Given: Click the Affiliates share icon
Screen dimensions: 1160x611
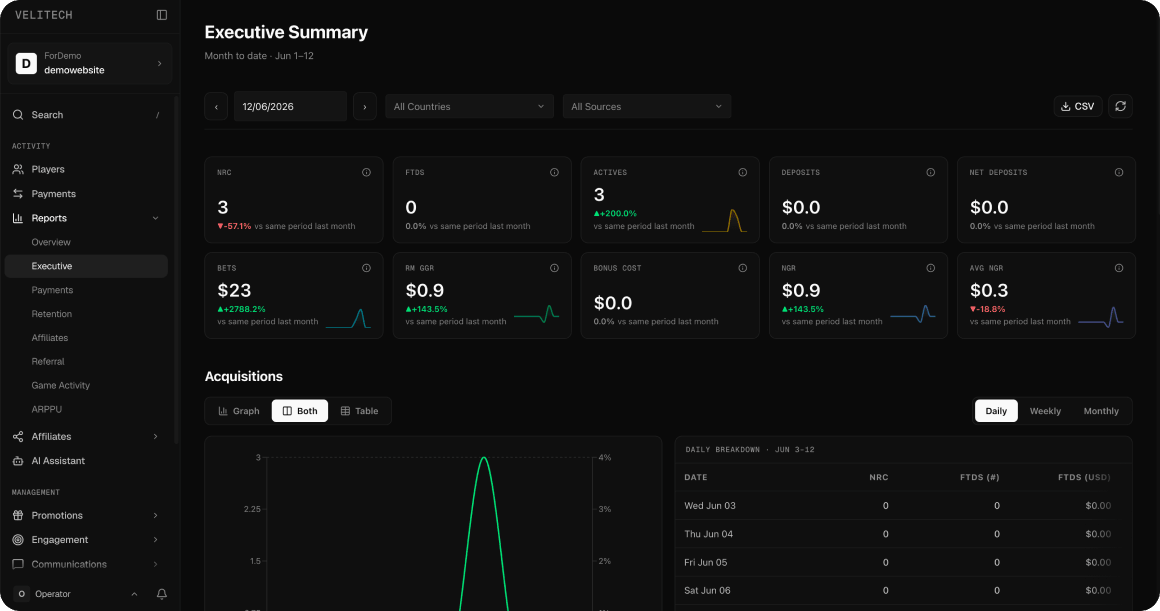Looking at the screenshot, I should point(18,436).
